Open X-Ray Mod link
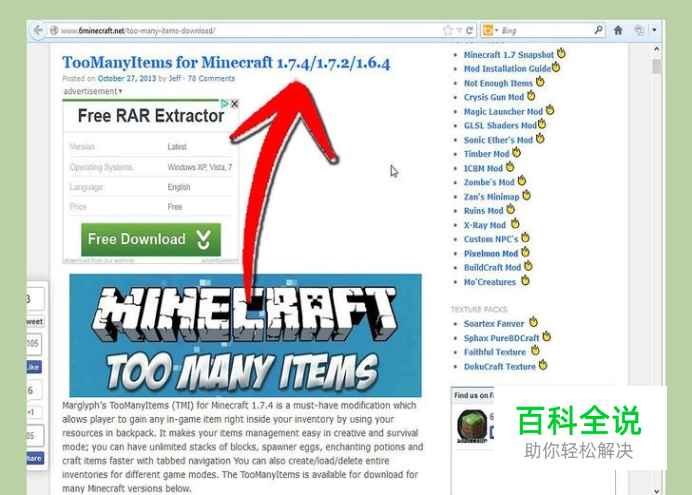 click(x=485, y=225)
